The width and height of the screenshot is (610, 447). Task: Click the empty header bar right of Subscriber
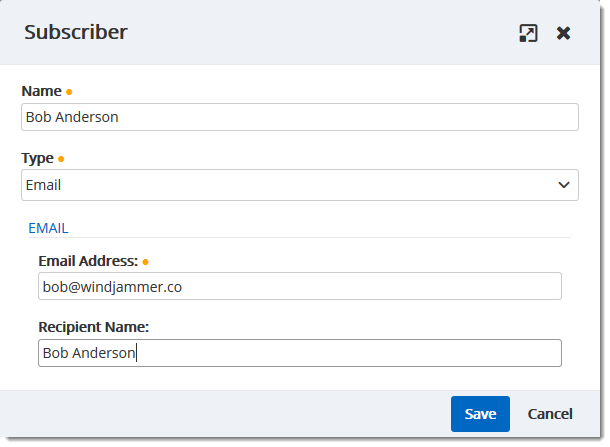tap(320, 32)
